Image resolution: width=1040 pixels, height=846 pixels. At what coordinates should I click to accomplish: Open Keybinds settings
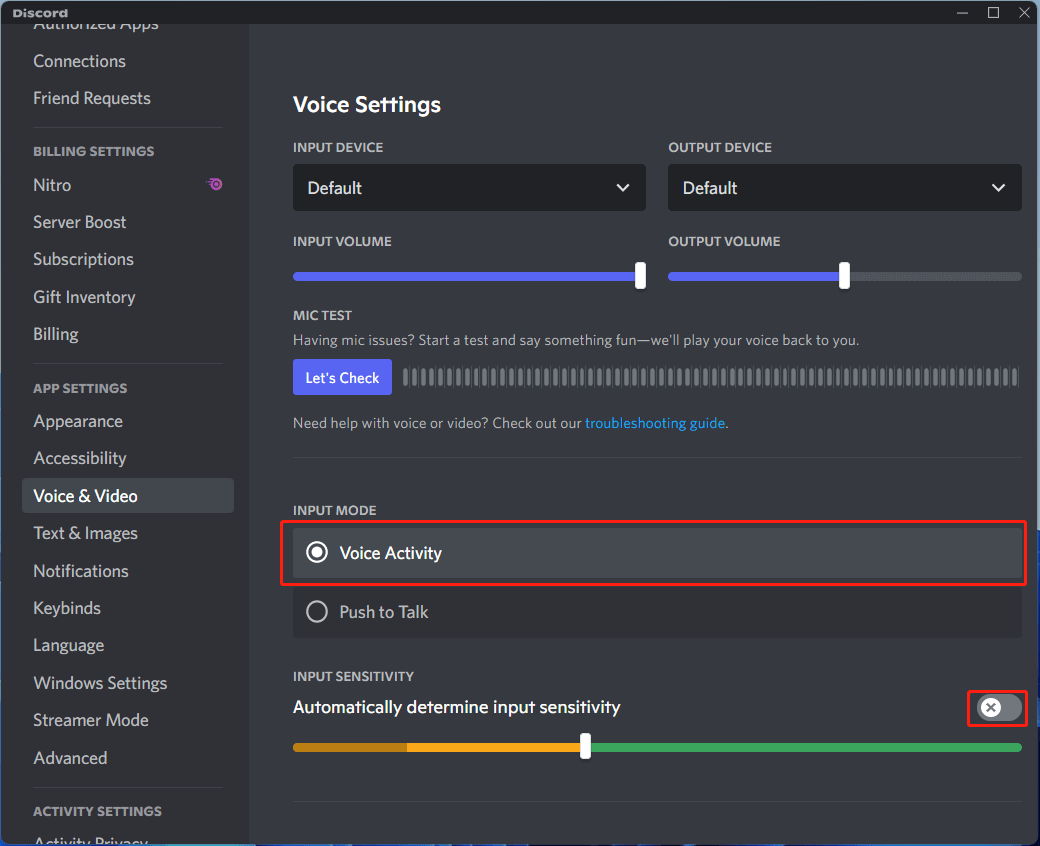[x=67, y=608]
